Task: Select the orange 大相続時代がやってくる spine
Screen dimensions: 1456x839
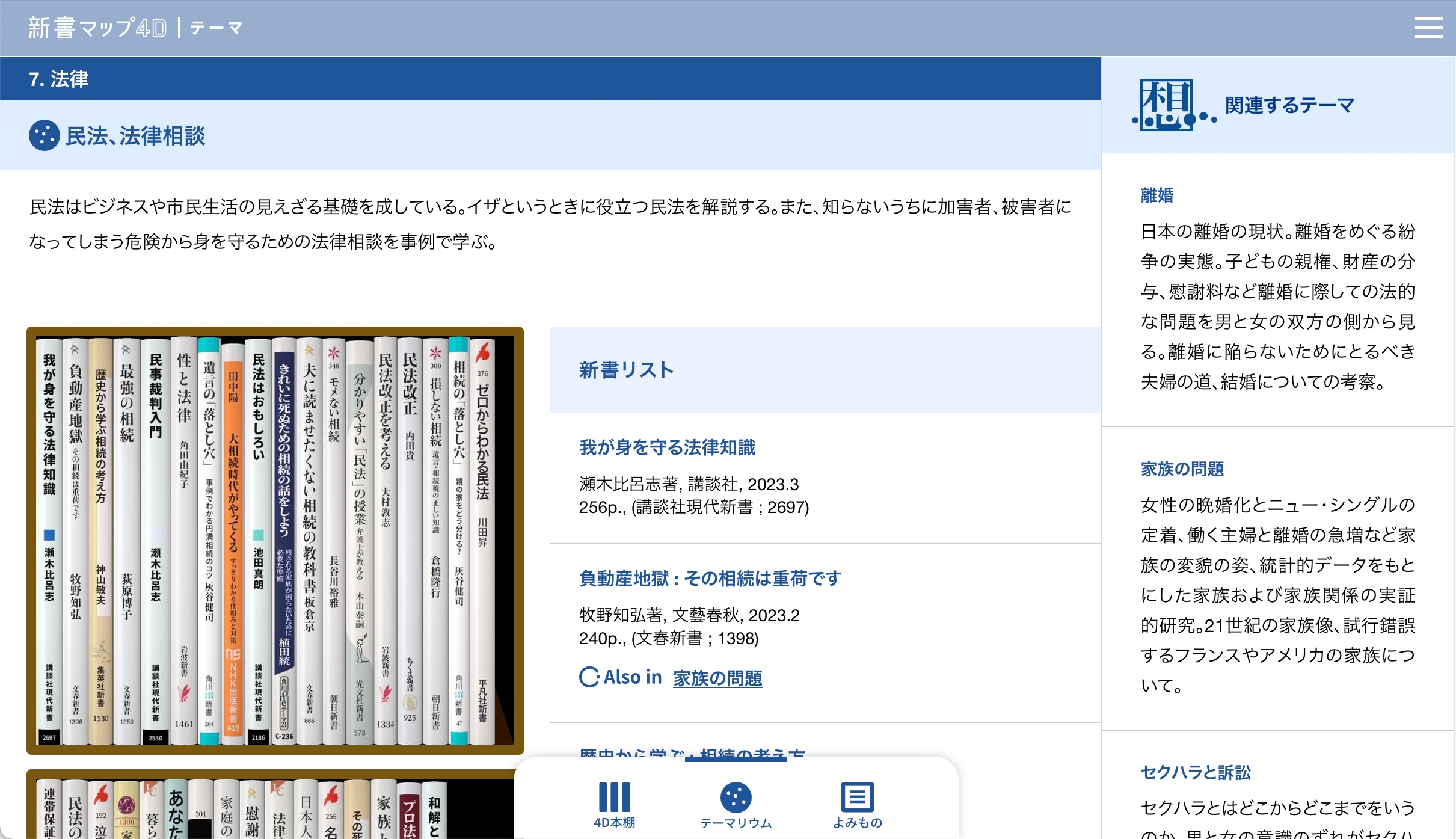Action: pos(233,541)
